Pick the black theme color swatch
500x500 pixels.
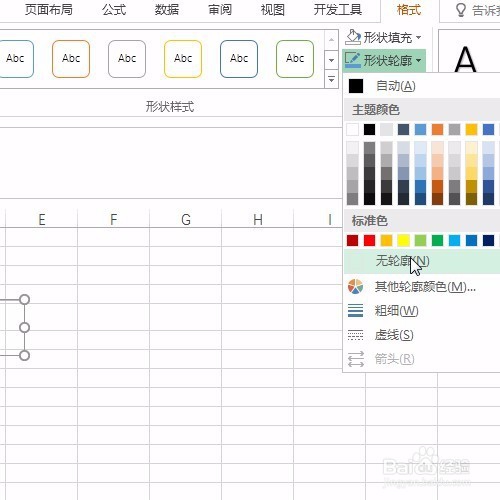coord(369,129)
